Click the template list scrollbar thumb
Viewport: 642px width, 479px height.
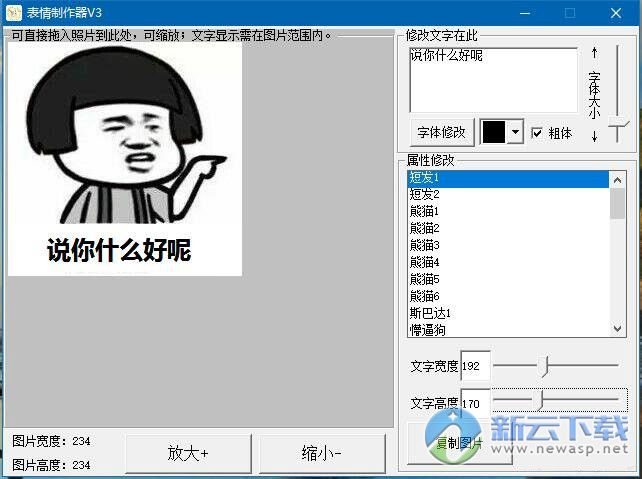617,203
